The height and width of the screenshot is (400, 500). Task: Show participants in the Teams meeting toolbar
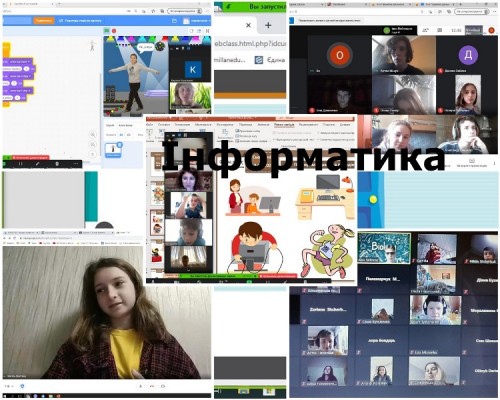point(425,30)
